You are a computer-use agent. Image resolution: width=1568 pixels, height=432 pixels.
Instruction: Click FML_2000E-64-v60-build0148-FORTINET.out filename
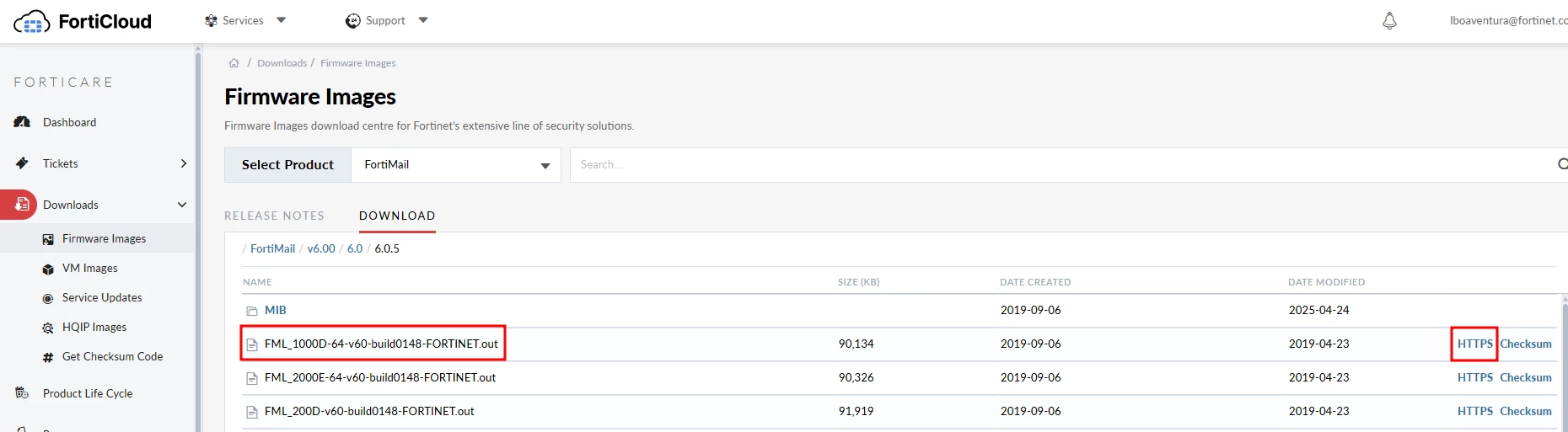[380, 377]
